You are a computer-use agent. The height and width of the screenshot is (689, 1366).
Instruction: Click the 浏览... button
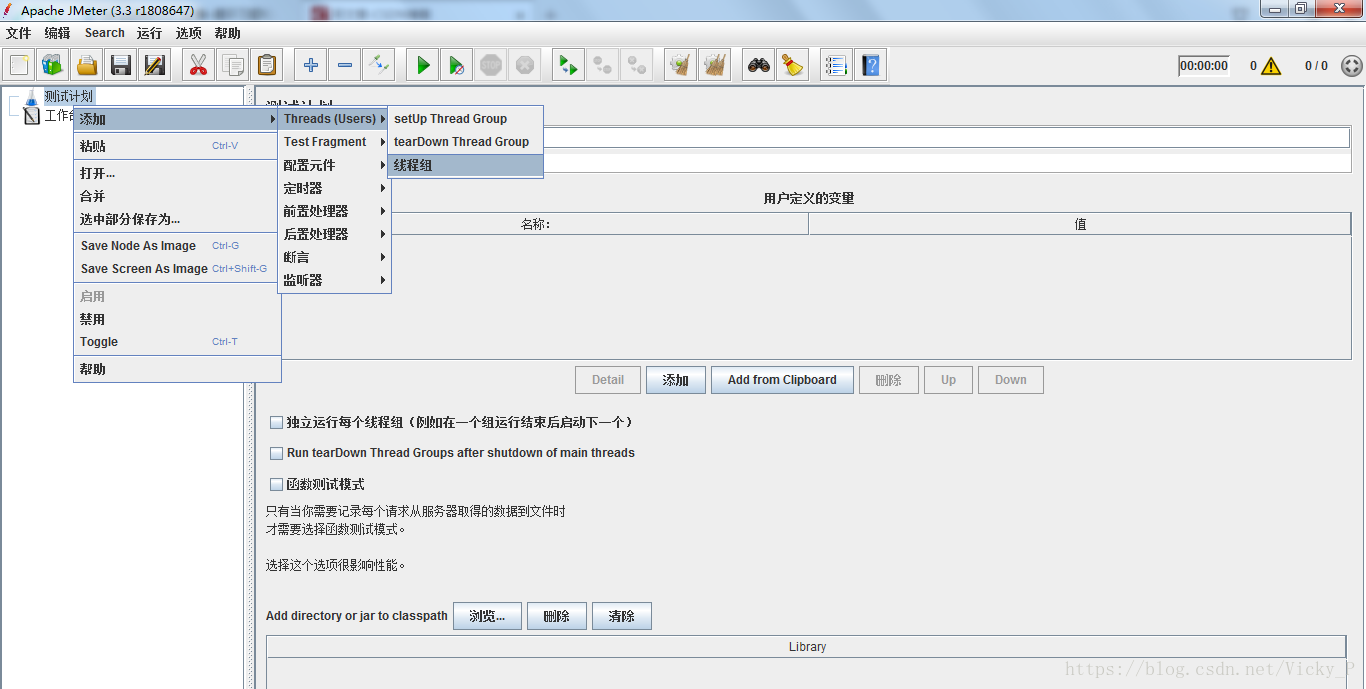[x=487, y=616]
